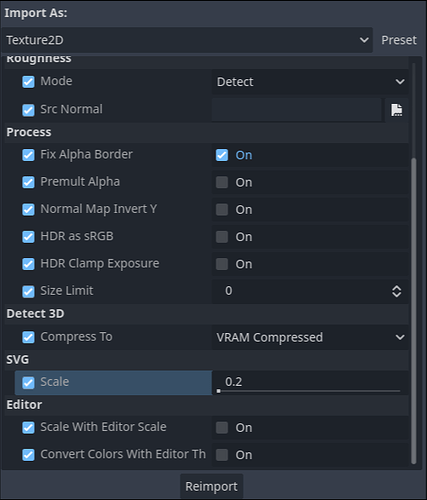Click the SVG Scale slider track
The width and height of the screenshot is (427, 500).
tap(309, 391)
